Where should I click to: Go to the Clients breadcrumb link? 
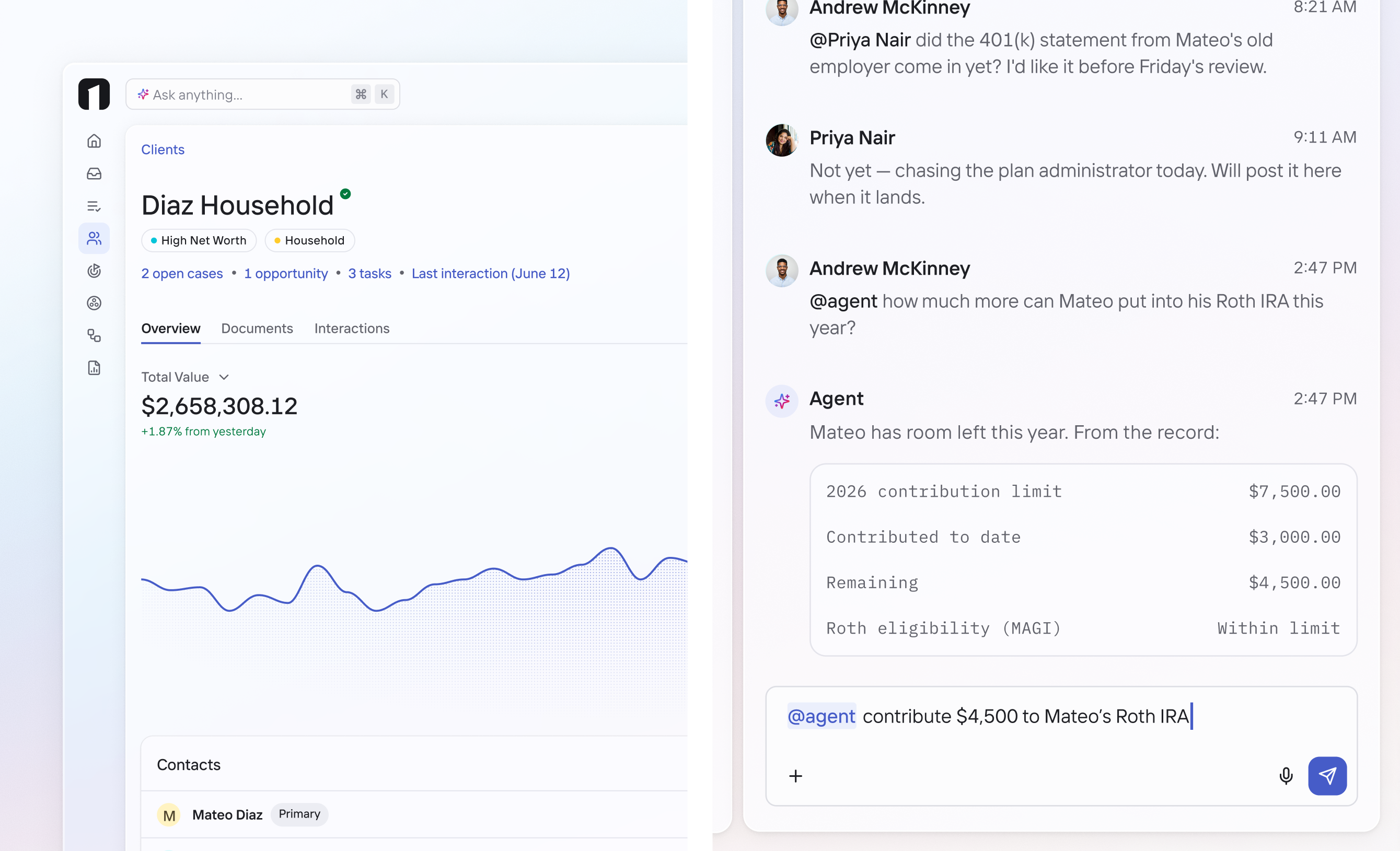click(163, 149)
